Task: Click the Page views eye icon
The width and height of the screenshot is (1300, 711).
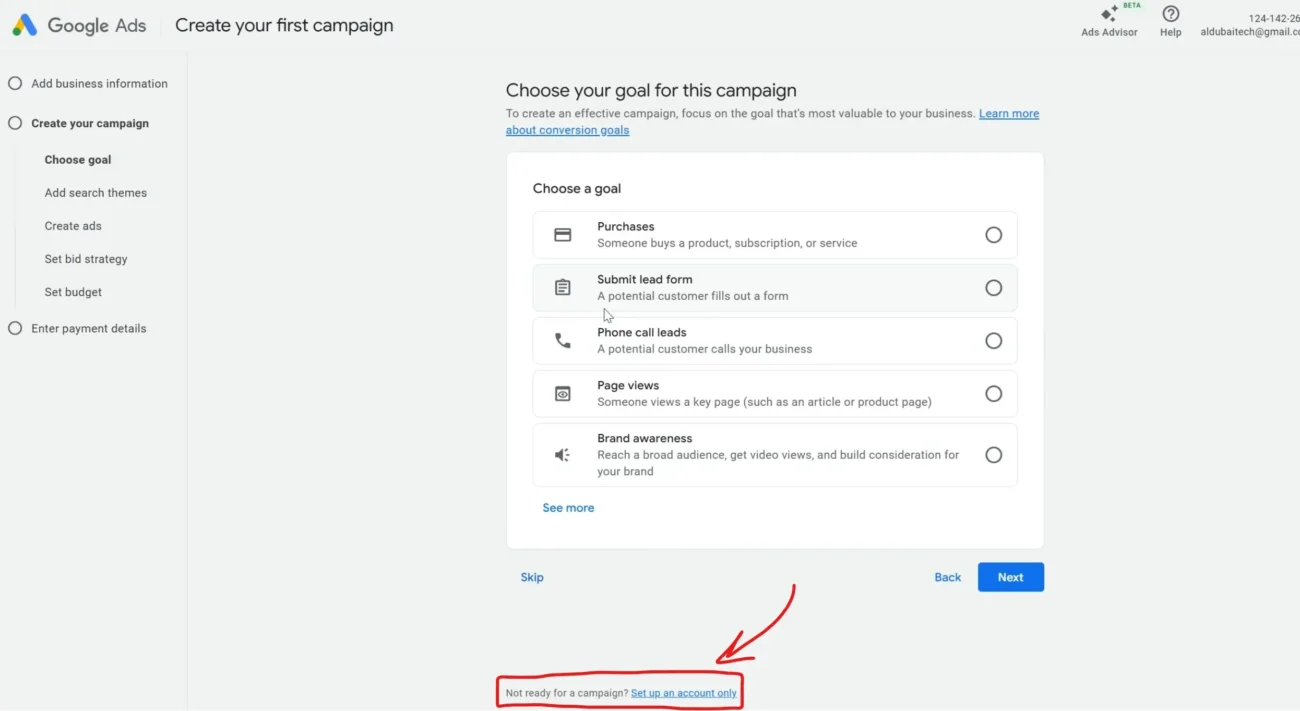Action: tap(563, 394)
